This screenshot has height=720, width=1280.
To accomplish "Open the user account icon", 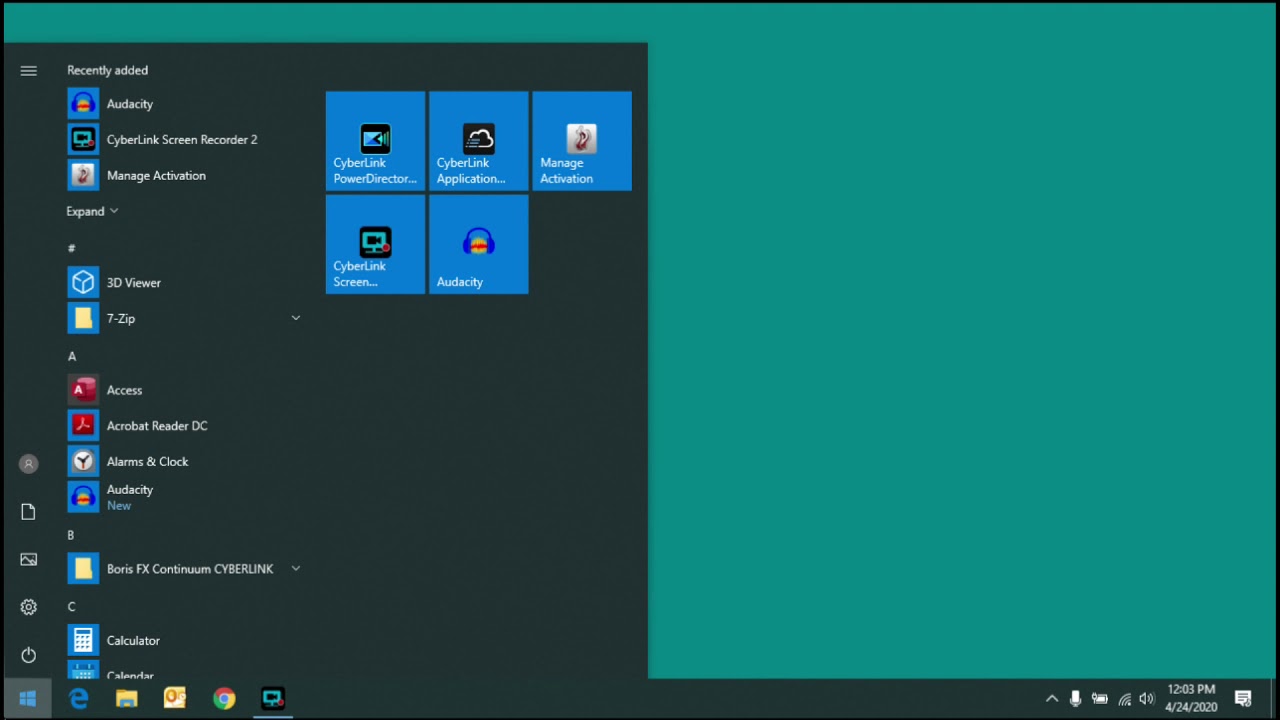I will 28,464.
